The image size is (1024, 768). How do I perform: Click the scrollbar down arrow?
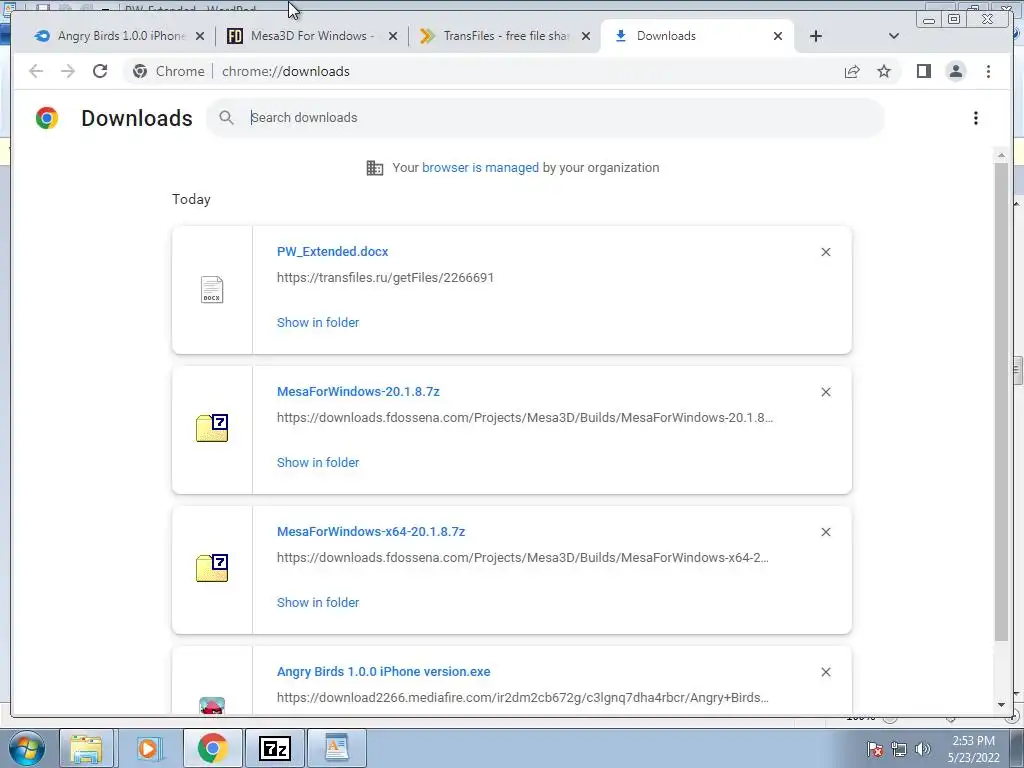click(x=1001, y=705)
